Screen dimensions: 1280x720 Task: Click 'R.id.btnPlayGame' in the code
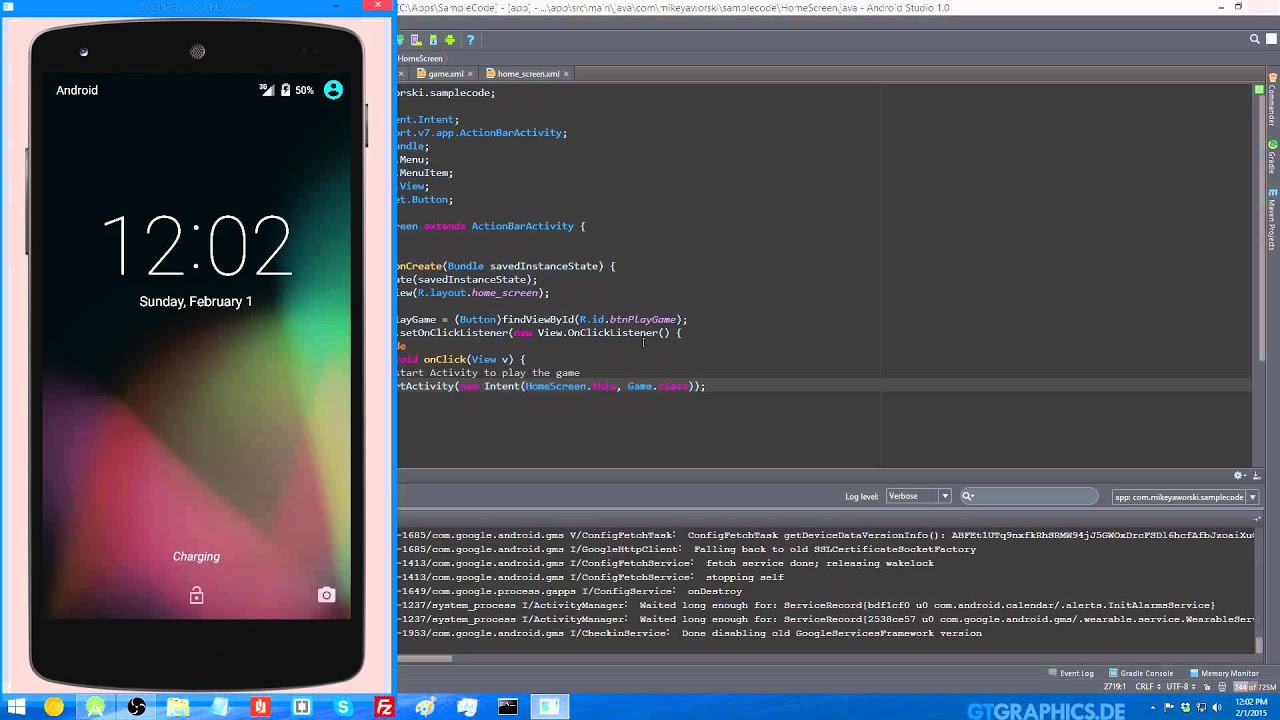(627, 319)
